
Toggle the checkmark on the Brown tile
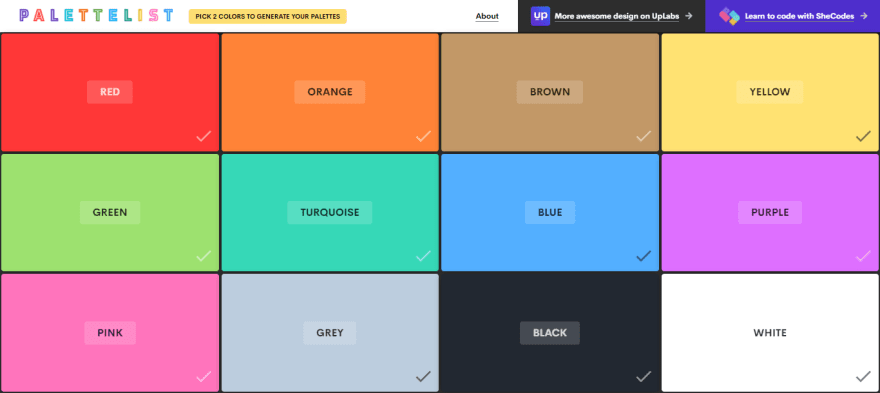pyautogui.click(x=643, y=136)
